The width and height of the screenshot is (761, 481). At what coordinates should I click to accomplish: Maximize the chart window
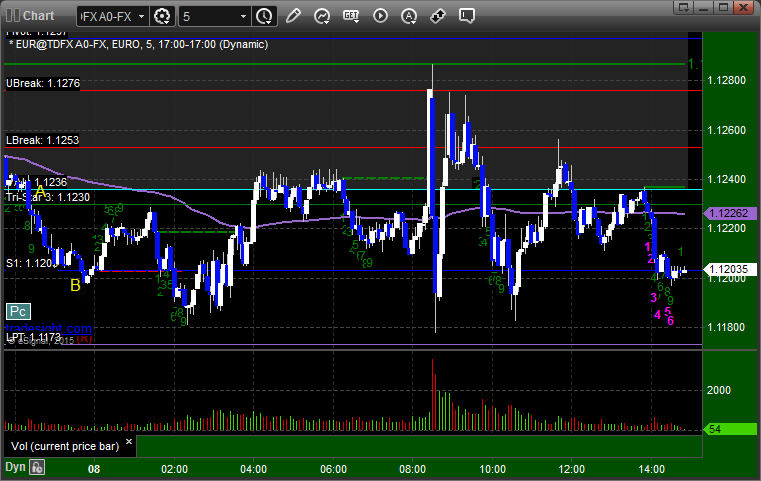(x=723, y=7)
